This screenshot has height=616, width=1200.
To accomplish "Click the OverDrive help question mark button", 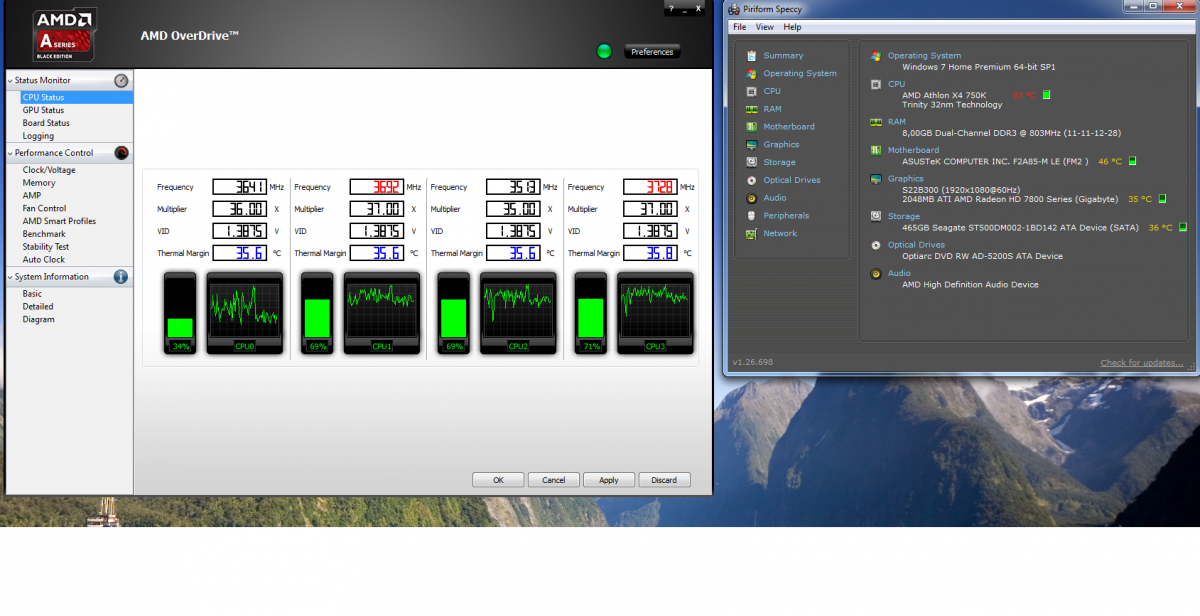I will [x=672, y=9].
